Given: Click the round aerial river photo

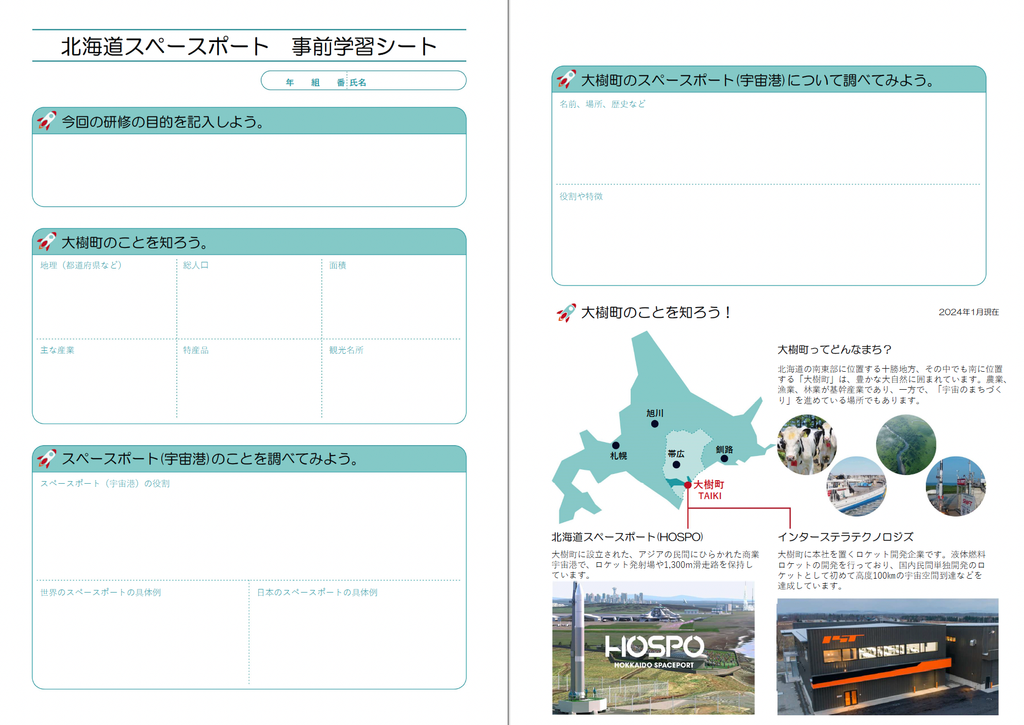Looking at the screenshot, I should pyautogui.click(x=906, y=444).
